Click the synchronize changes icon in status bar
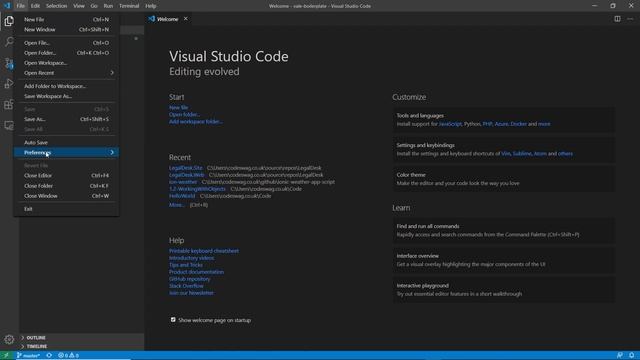The width and height of the screenshot is (640, 360). [x=49, y=356]
